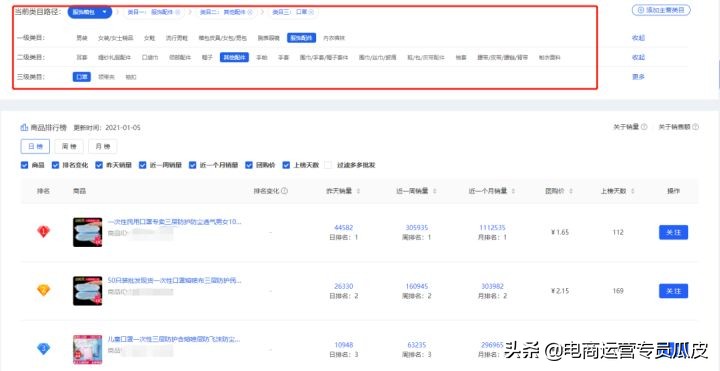Sort by 近一个月销量 column arrows

(513, 191)
